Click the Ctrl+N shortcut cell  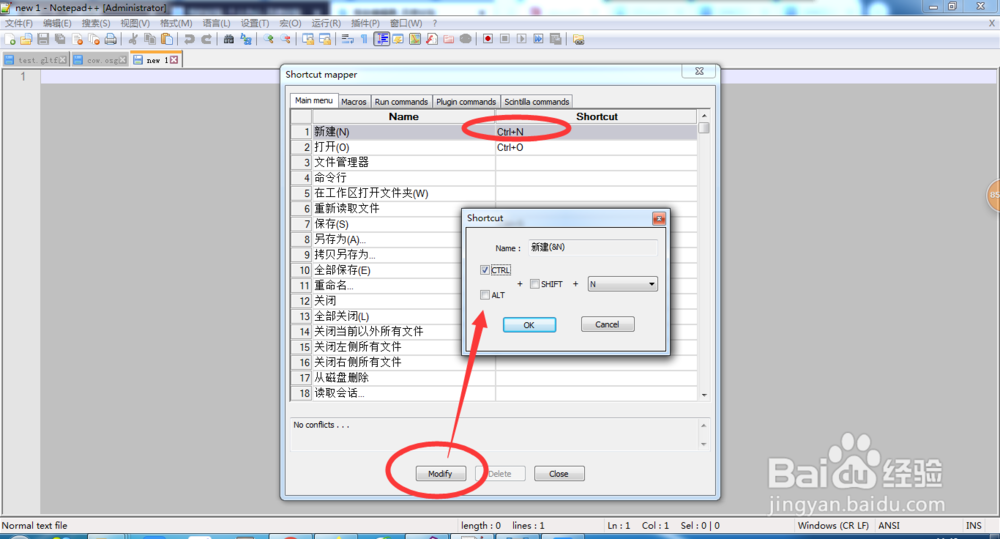(x=596, y=132)
